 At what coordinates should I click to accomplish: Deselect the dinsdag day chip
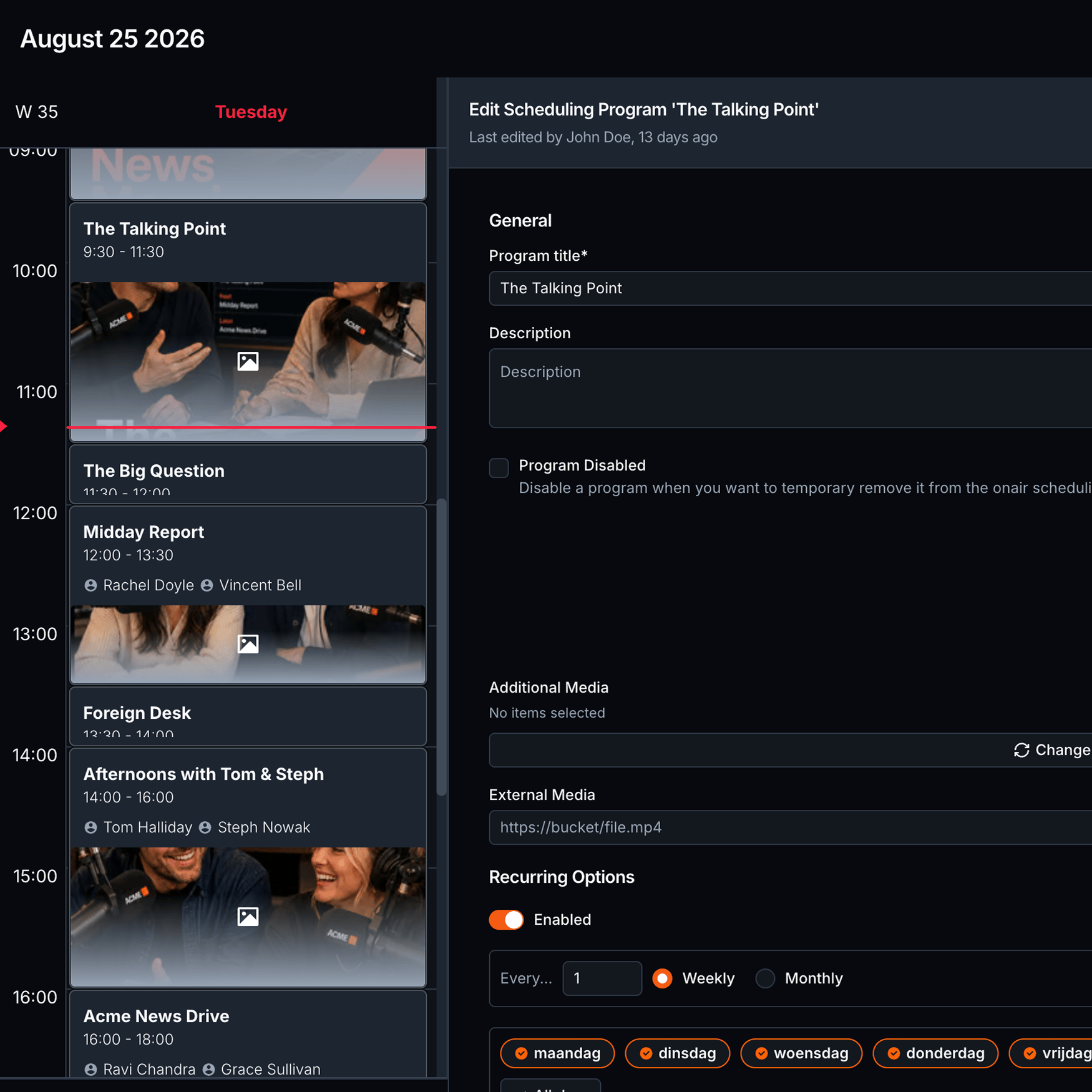[x=677, y=1053]
